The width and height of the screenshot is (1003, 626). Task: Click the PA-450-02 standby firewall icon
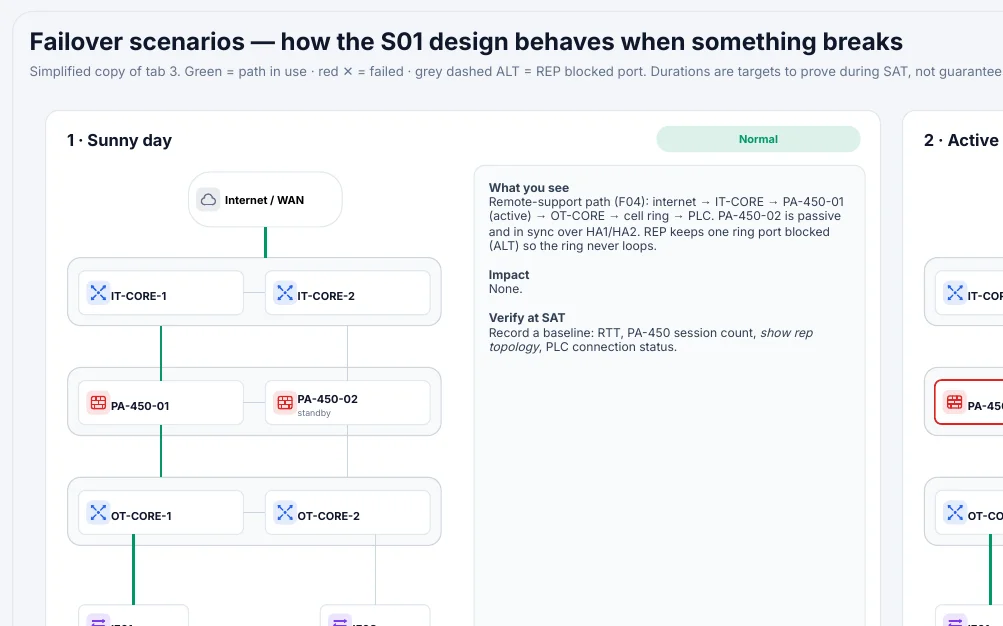click(x=285, y=403)
